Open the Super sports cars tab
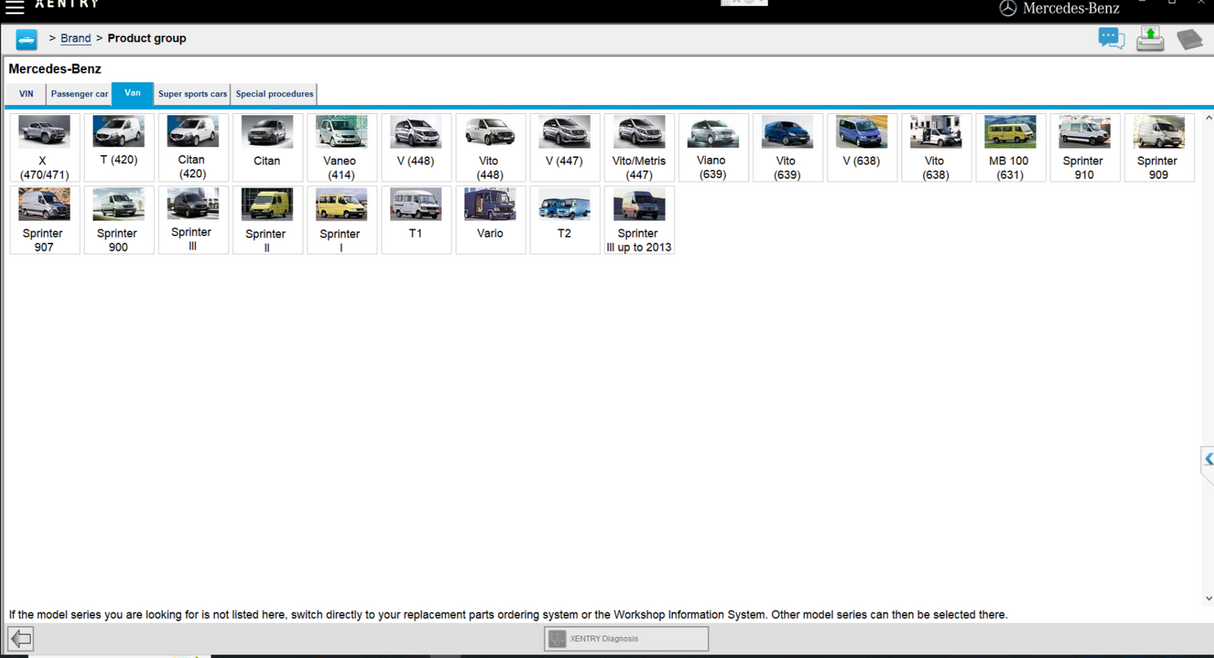 pyautogui.click(x=192, y=94)
